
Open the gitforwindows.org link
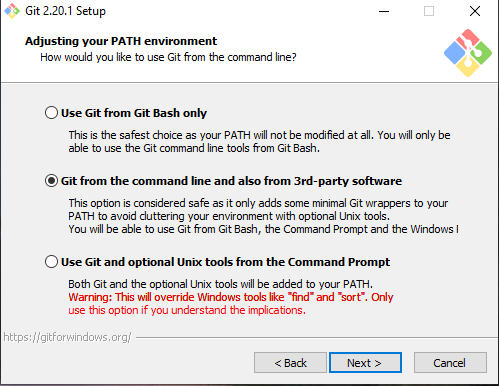[x=67, y=337]
